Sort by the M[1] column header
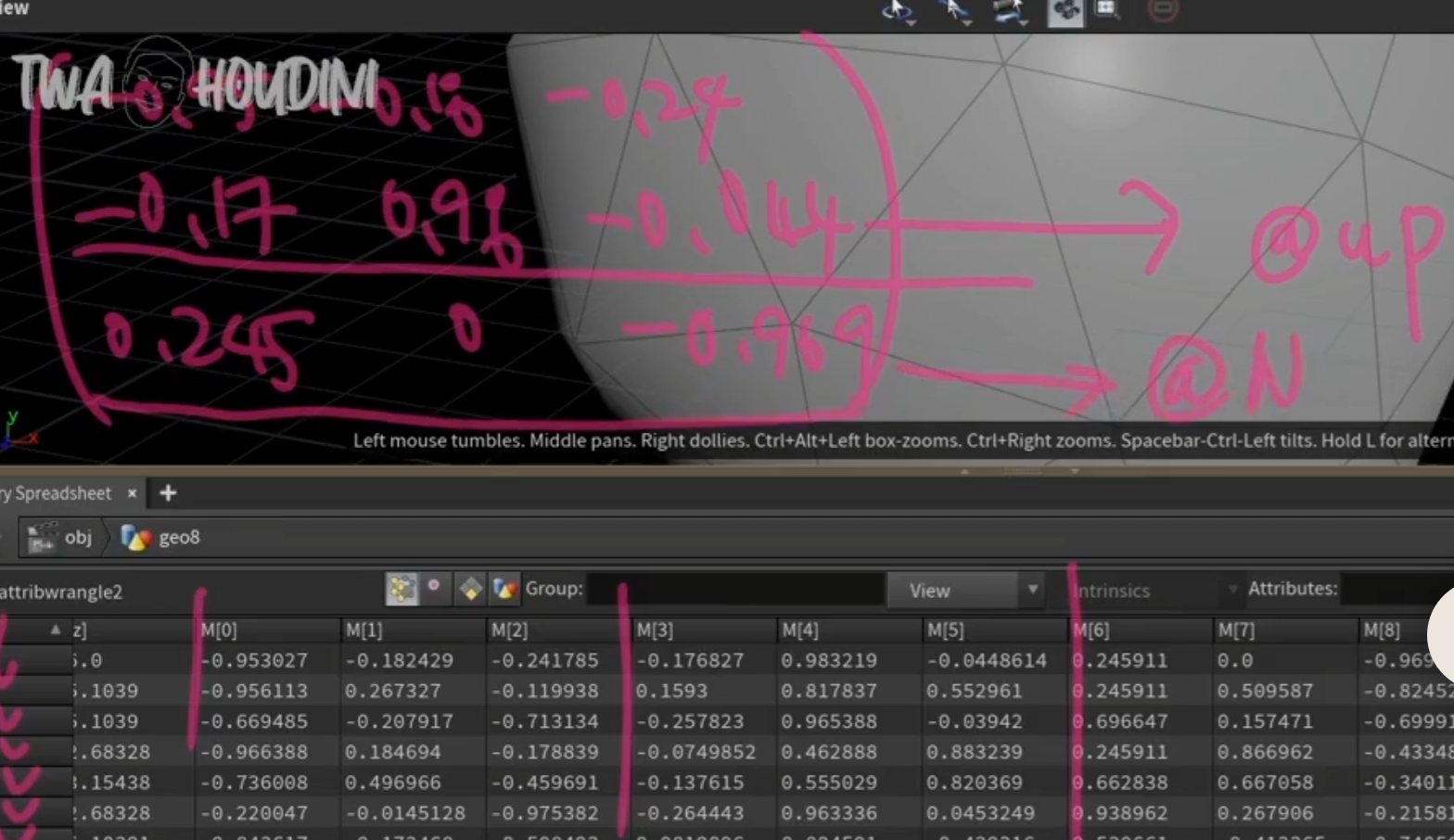The width and height of the screenshot is (1454, 840). coord(415,630)
